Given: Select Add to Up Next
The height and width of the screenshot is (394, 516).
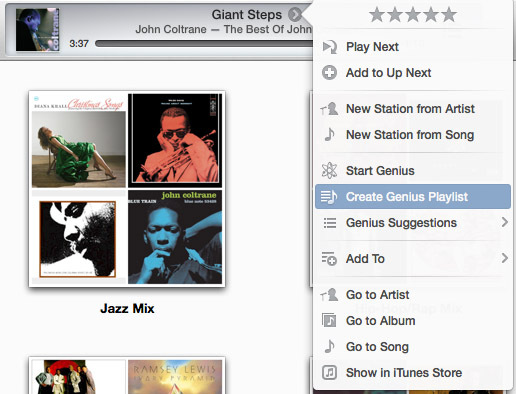Looking at the screenshot, I should tap(413, 73).
